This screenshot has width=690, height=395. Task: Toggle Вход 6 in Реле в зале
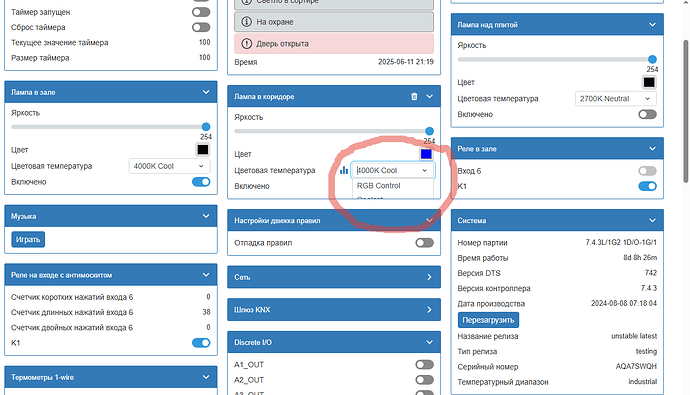pos(647,171)
